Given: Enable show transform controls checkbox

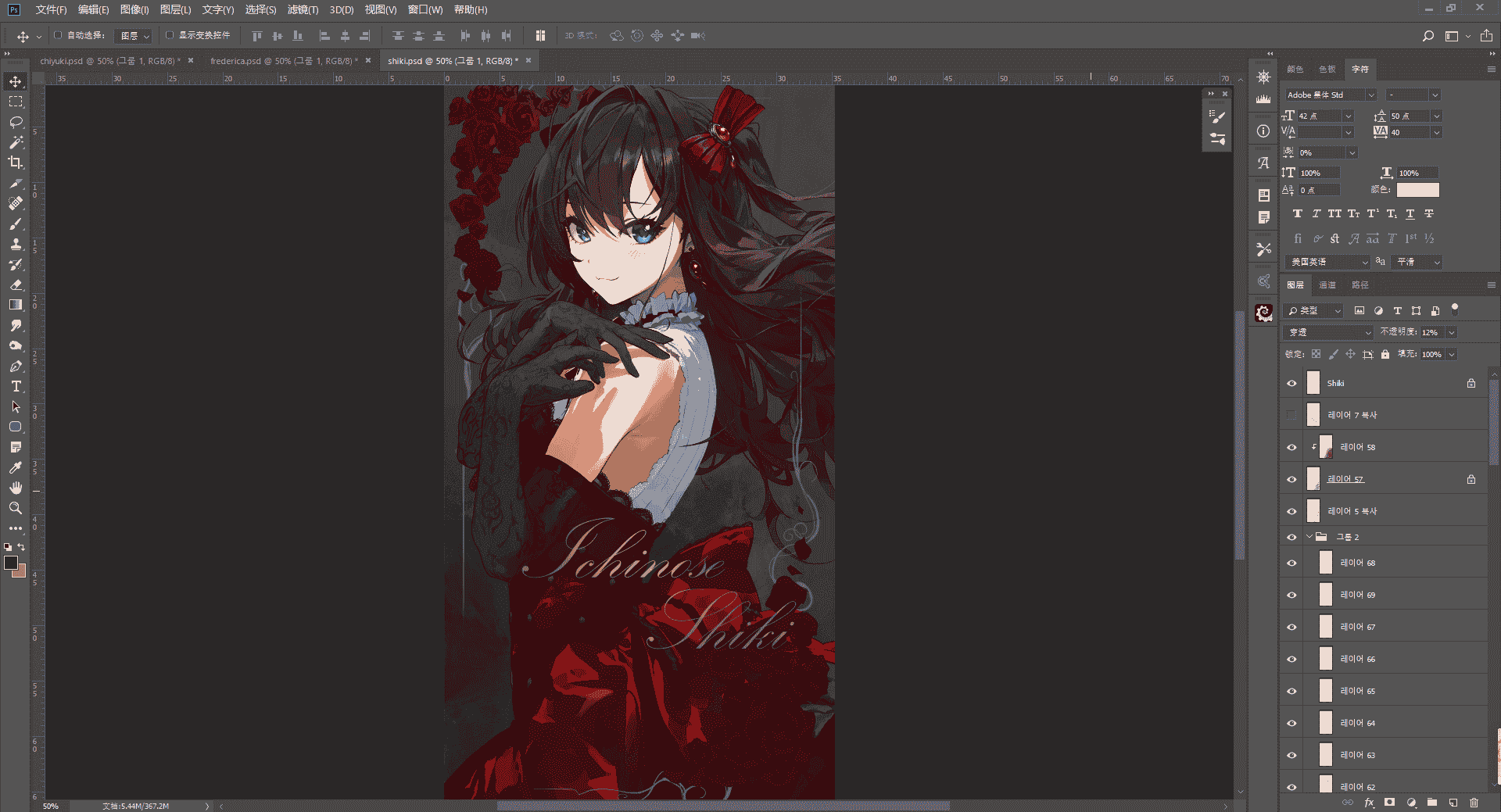Looking at the screenshot, I should [x=169, y=35].
